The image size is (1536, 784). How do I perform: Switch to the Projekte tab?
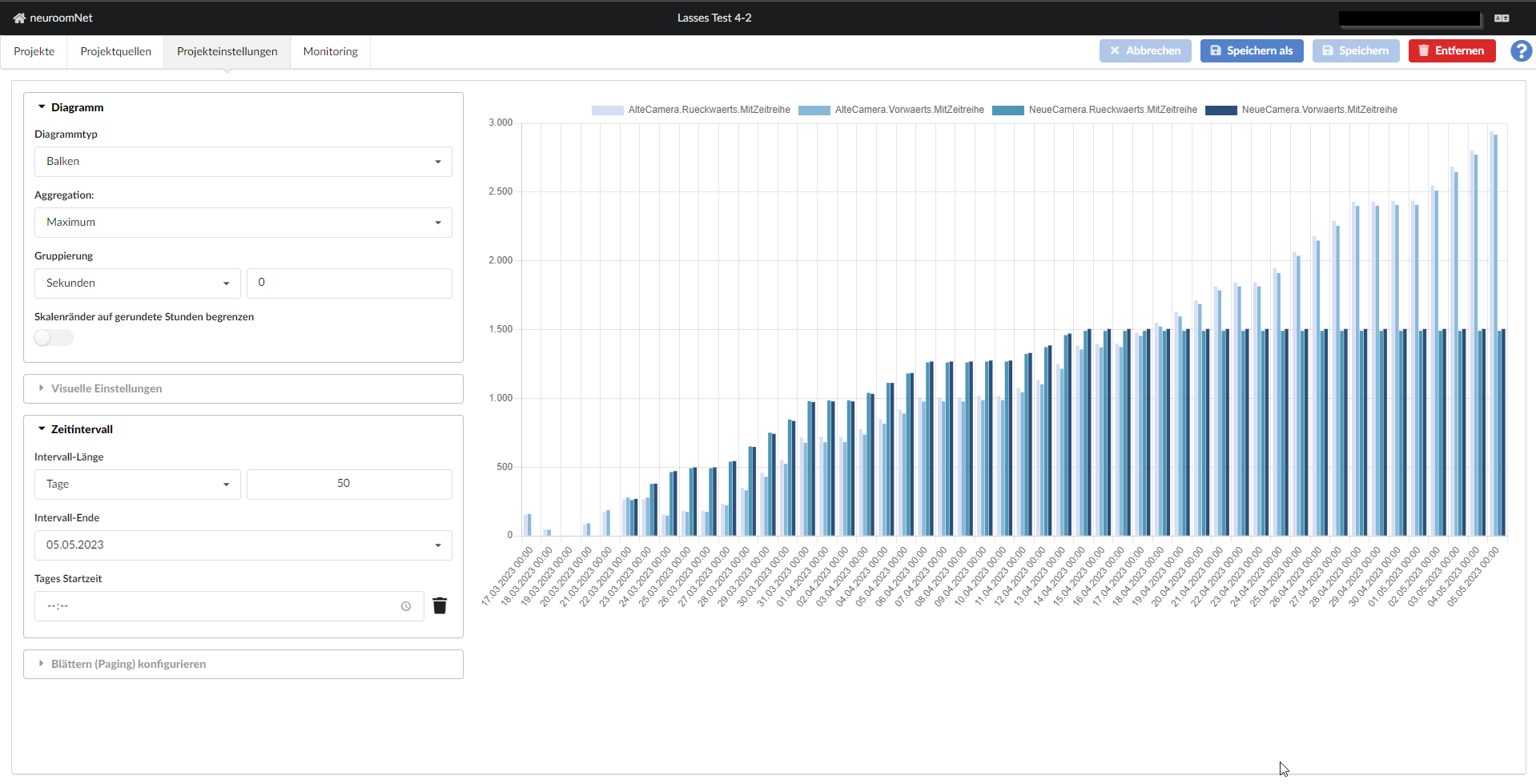(34, 51)
